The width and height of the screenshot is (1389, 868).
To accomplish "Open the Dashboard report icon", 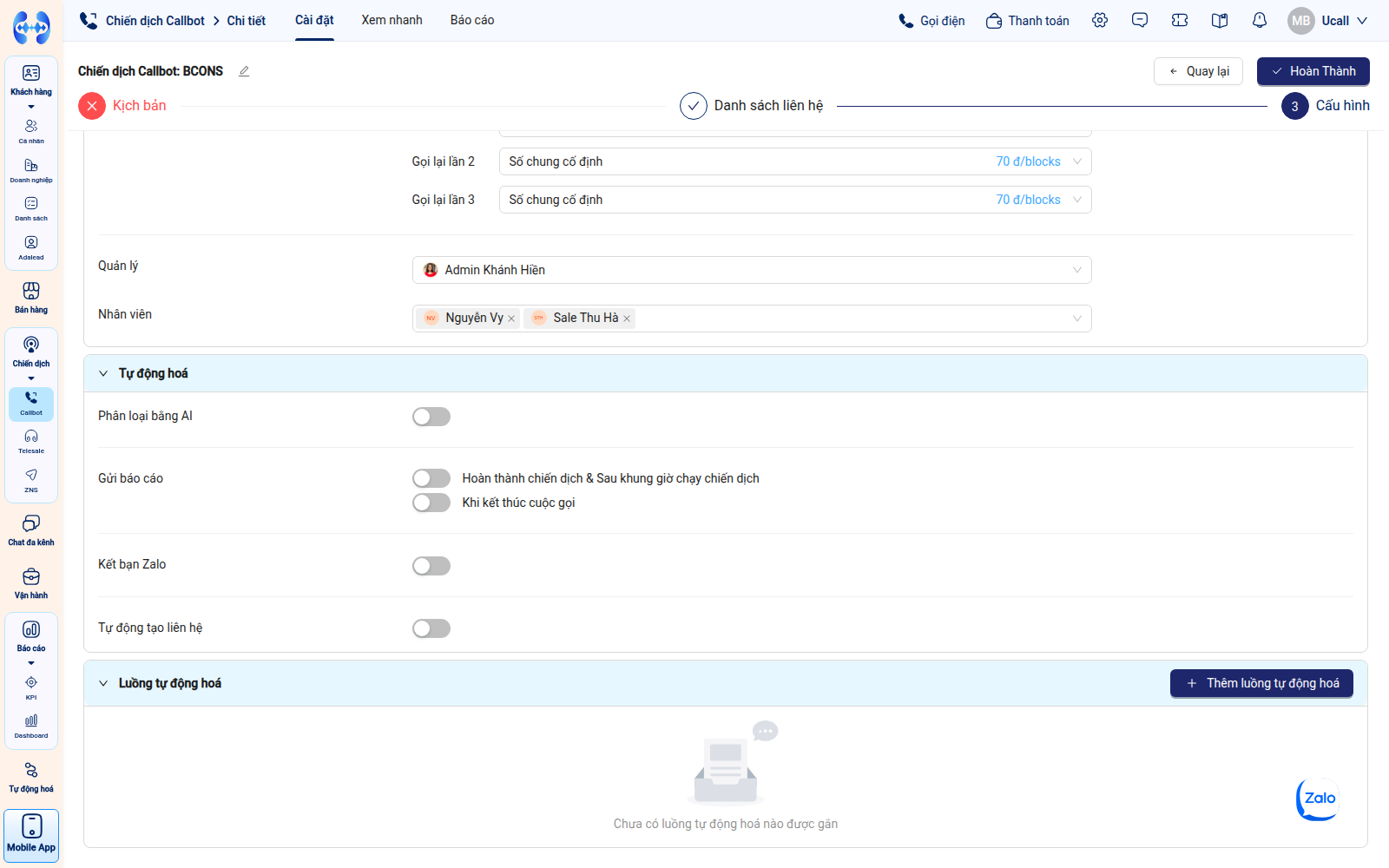I will click(x=31, y=727).
